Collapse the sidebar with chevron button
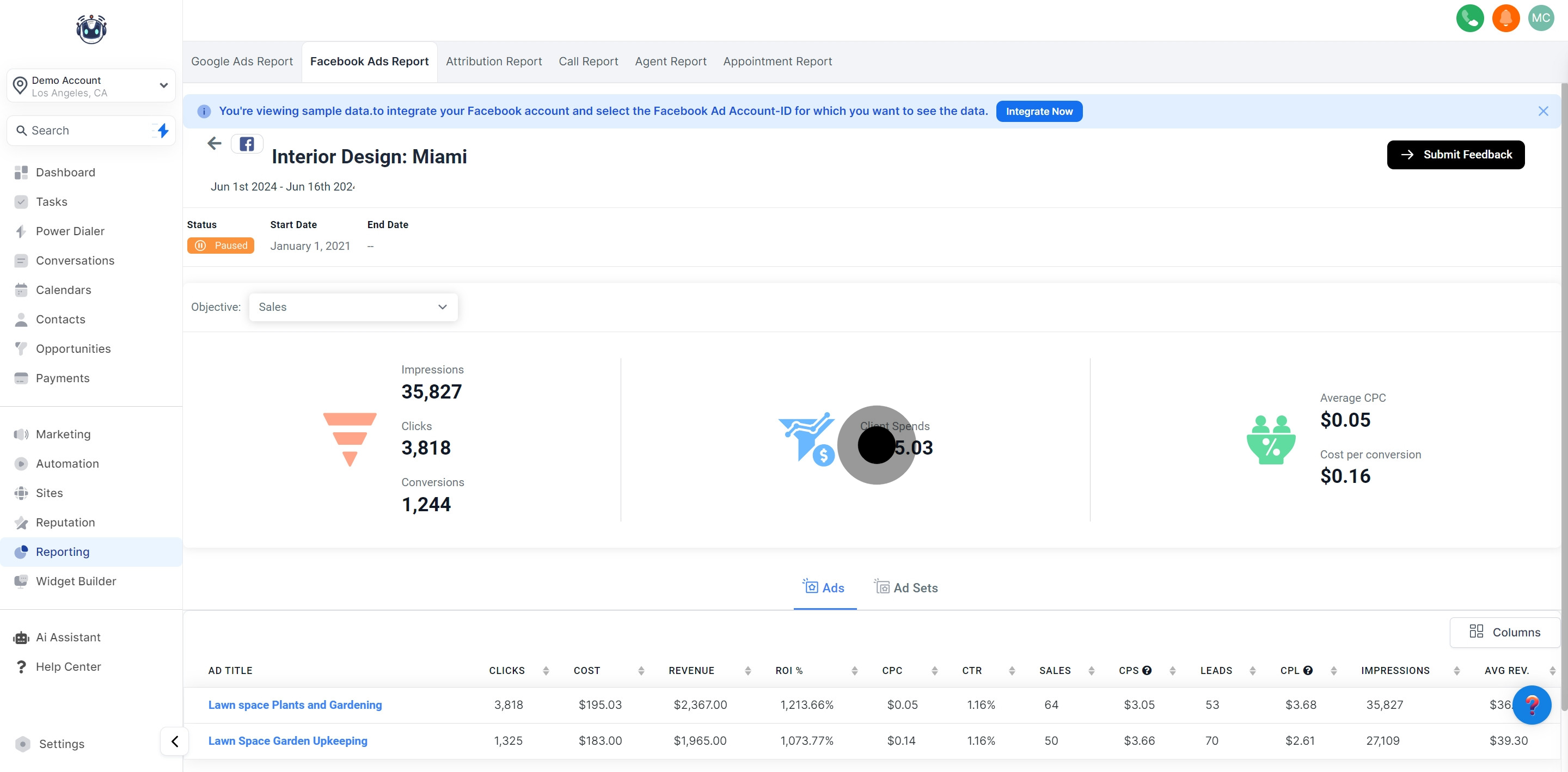The width and height of the screenshot is (1568, 772). click(175, 741)
